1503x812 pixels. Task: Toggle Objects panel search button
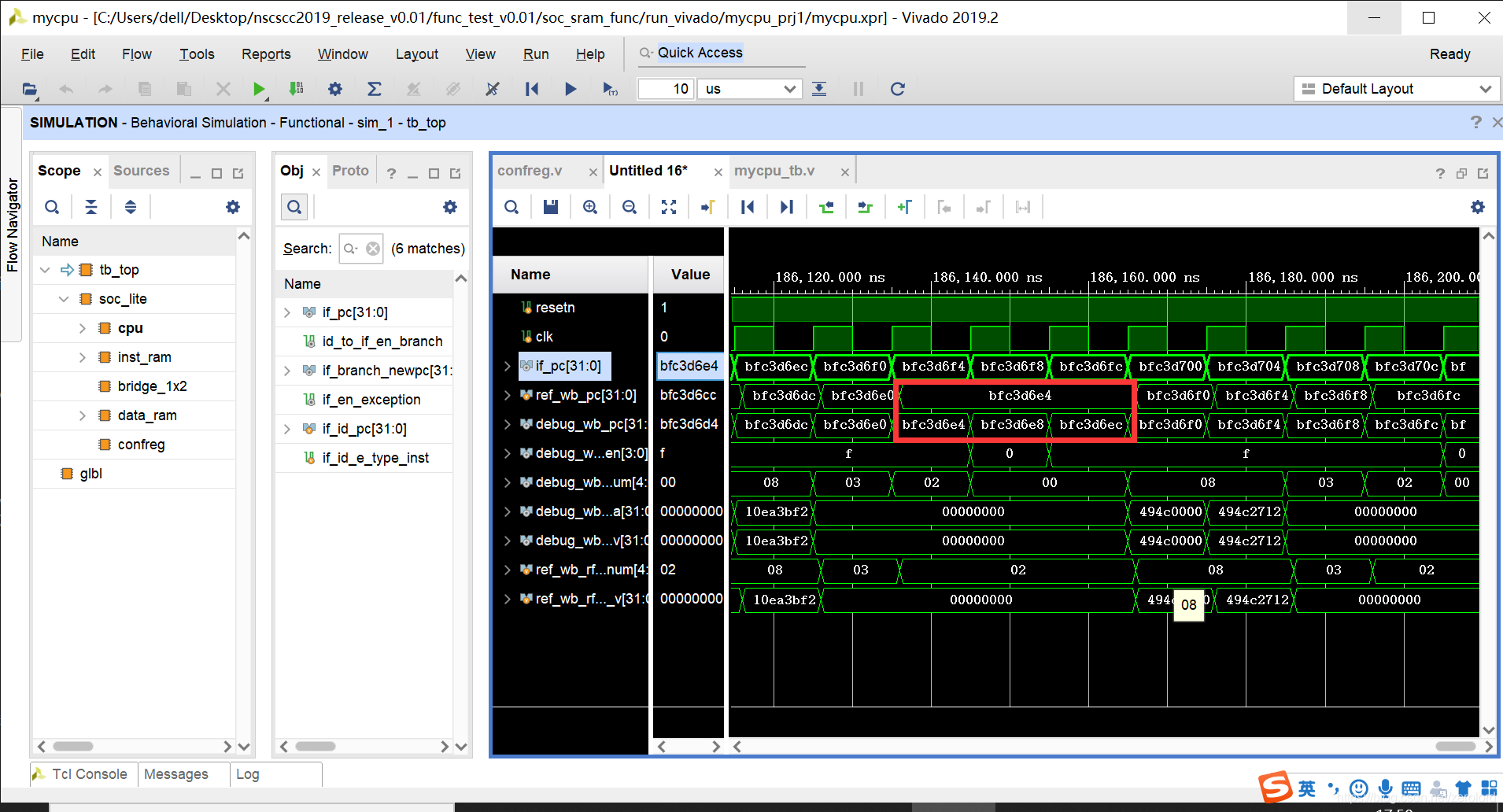[294, 207]
